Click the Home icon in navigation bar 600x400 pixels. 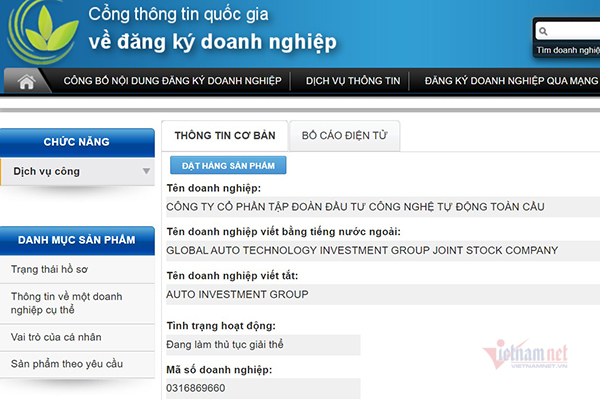26,82
